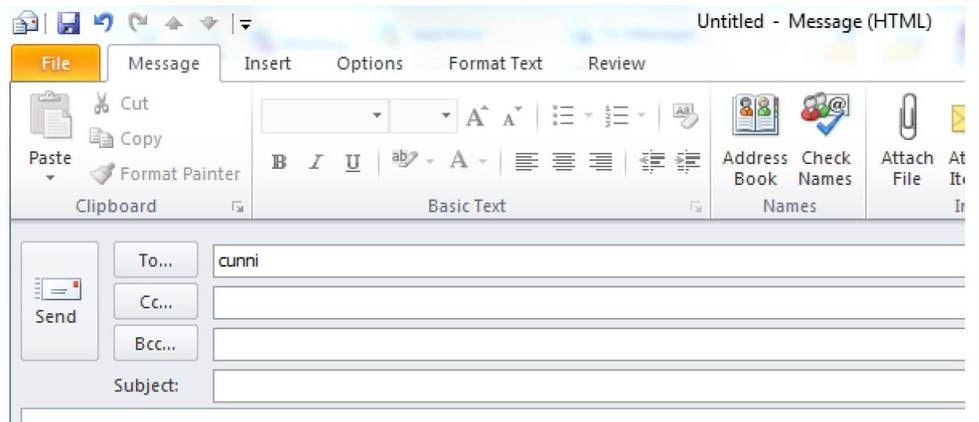
Task: Click the Save icon in quick access toolbar
Action: pos(68,21)
